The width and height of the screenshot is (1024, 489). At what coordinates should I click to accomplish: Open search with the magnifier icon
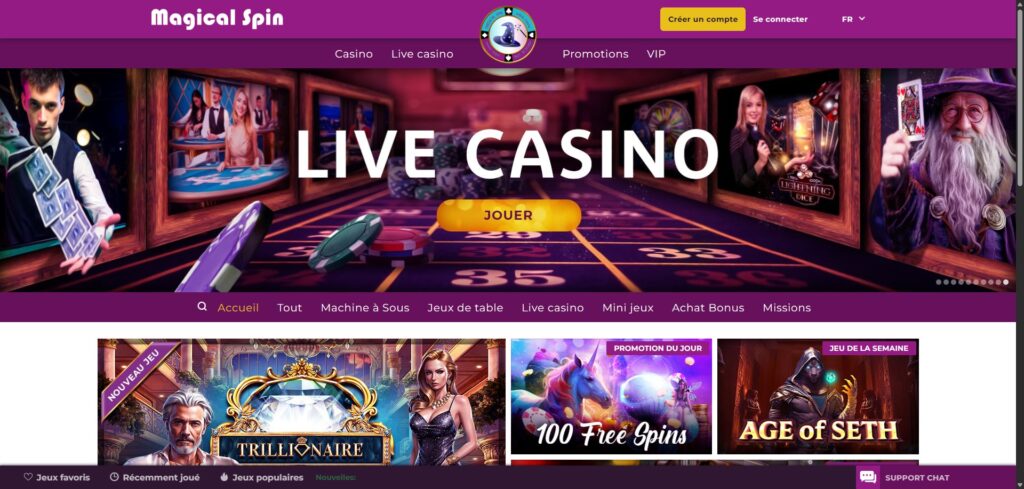tap(202, 306)
